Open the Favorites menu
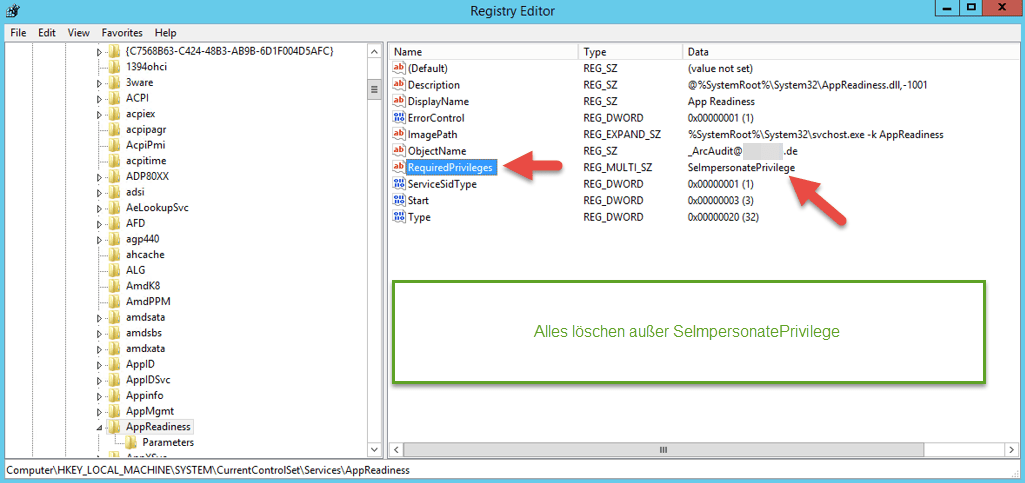The height and width of the screenshot is (483, 1025). (122, 33)
